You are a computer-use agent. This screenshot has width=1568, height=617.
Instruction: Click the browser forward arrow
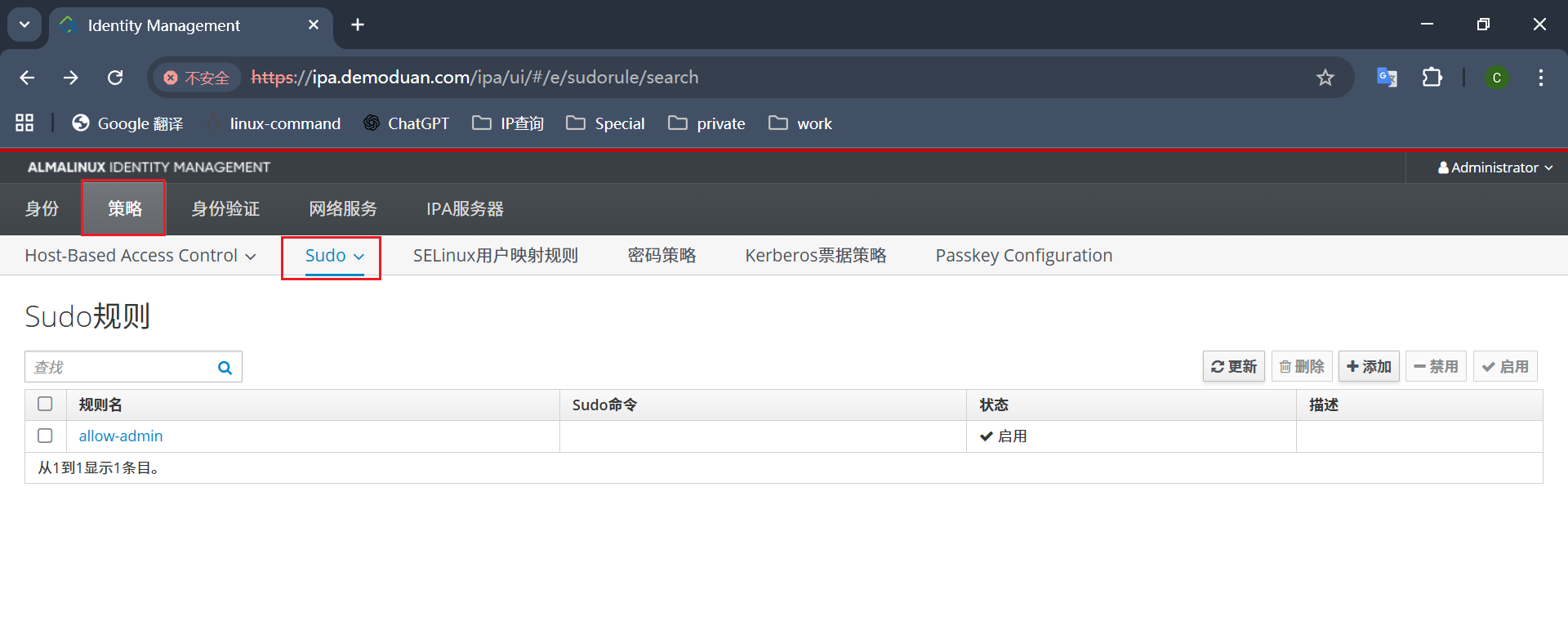[71, 78]
